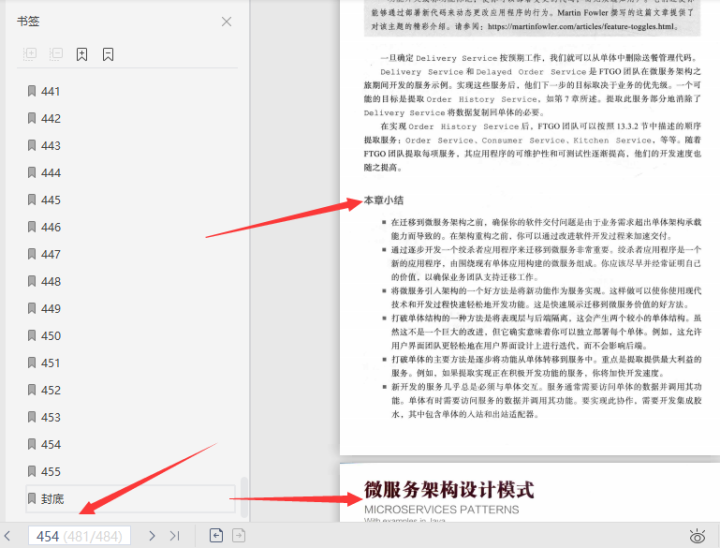Delete the bookmark with the minus bookmark icon

click(108, 54)
